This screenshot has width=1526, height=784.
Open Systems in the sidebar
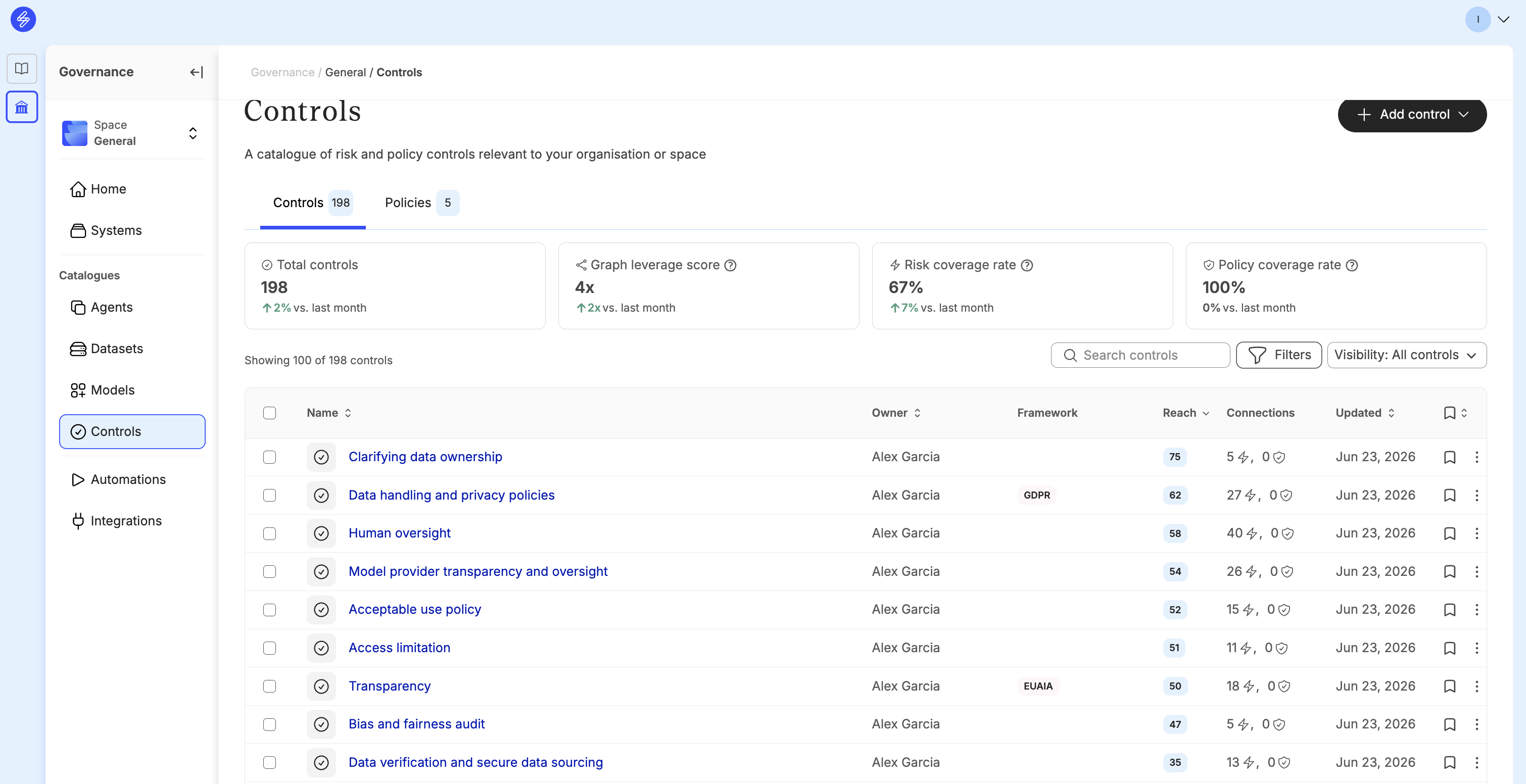(131, 231)
